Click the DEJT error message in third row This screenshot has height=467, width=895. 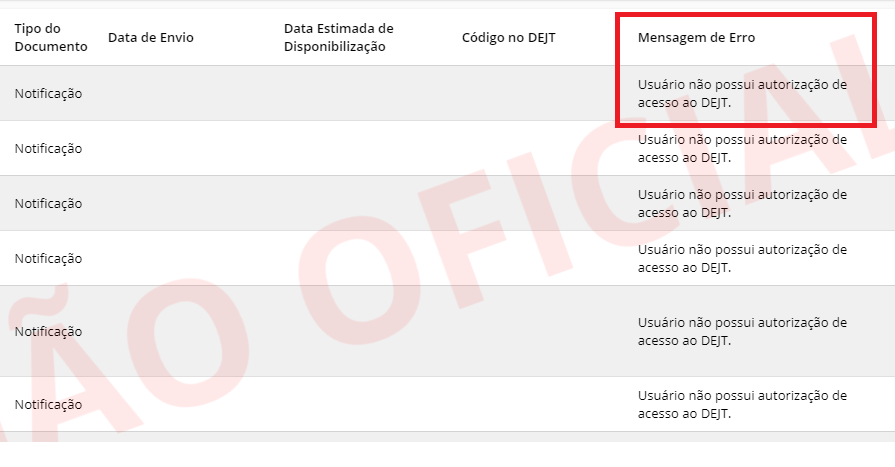coord(742,204)
